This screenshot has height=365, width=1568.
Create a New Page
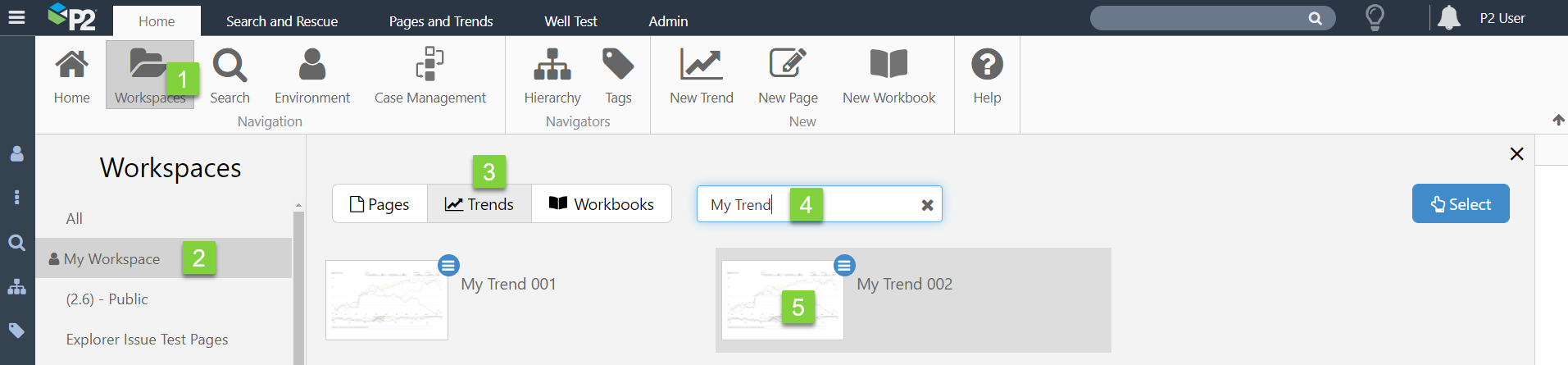tap(788, 75)
